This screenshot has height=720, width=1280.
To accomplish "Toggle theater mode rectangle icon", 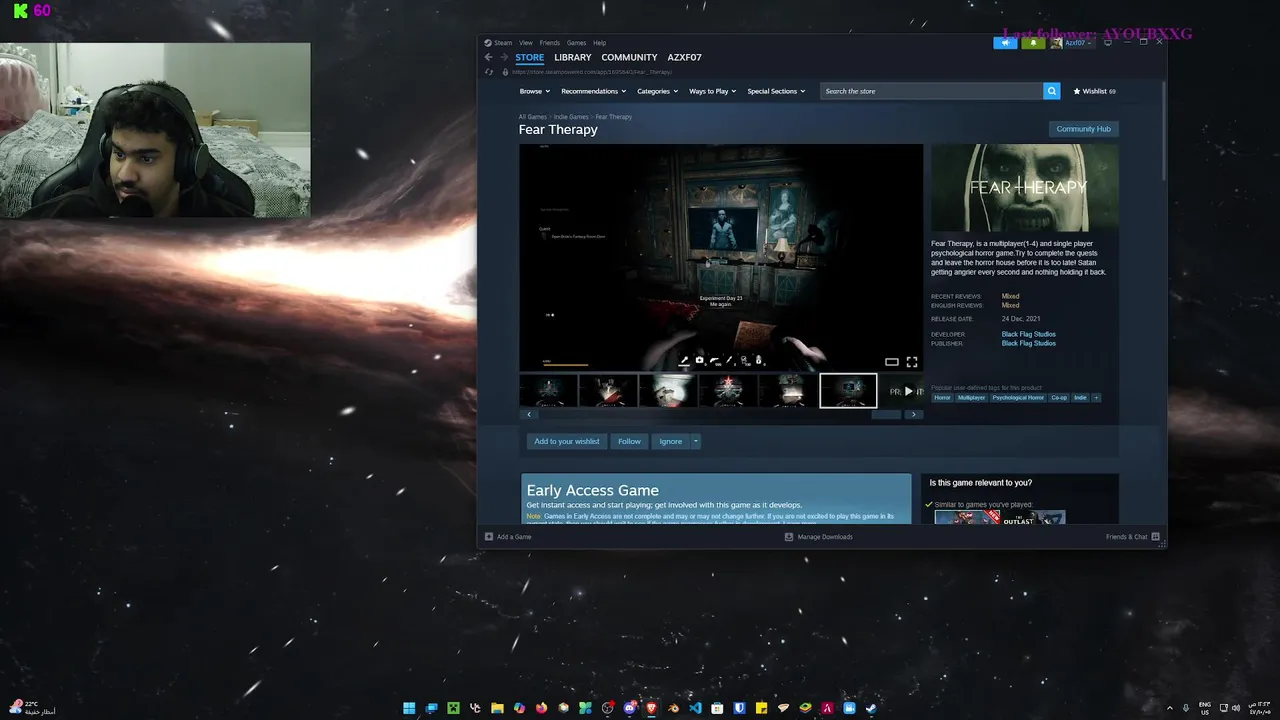I will coord(892,362).
